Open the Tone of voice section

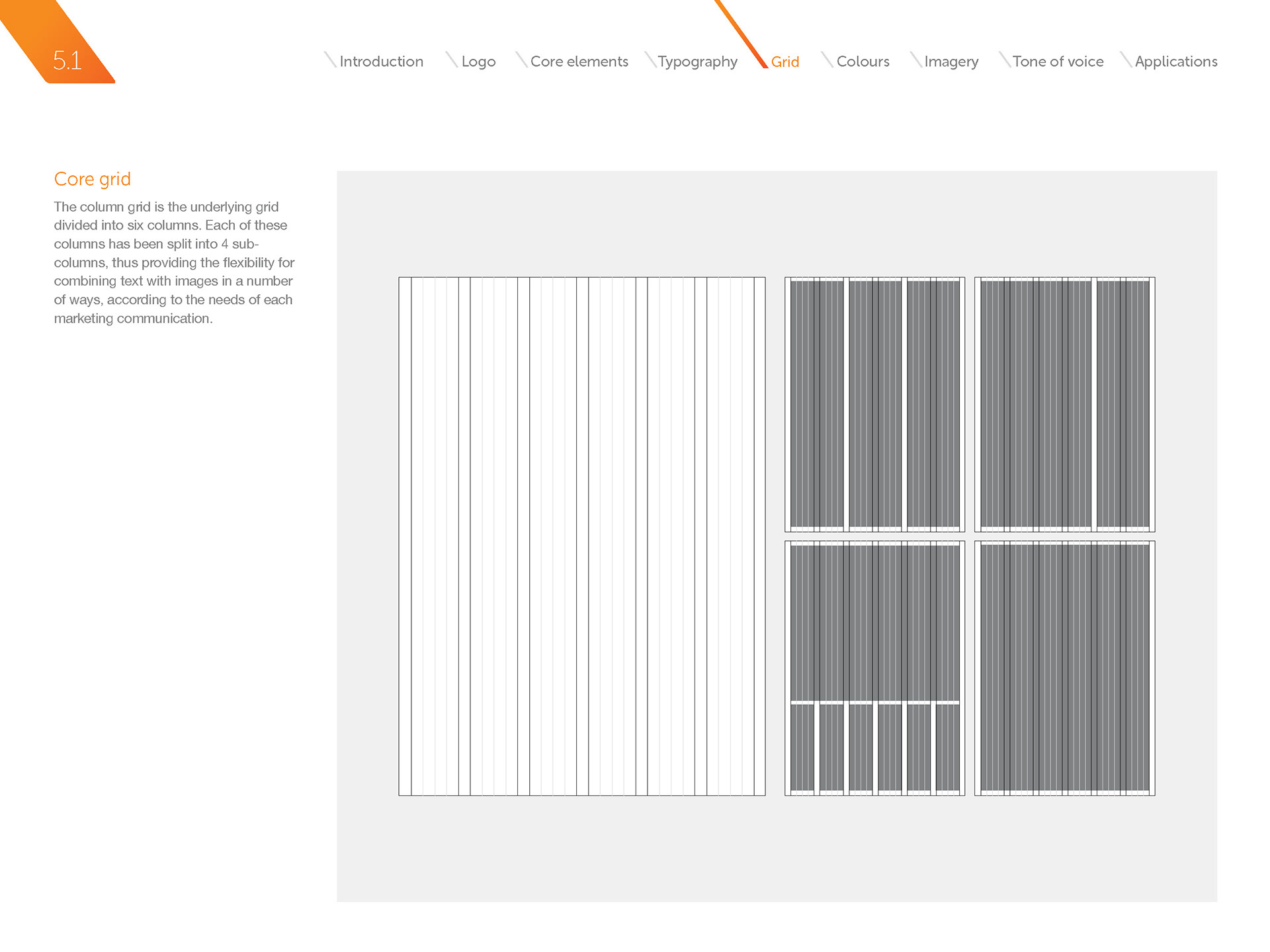coord(1058,61)
